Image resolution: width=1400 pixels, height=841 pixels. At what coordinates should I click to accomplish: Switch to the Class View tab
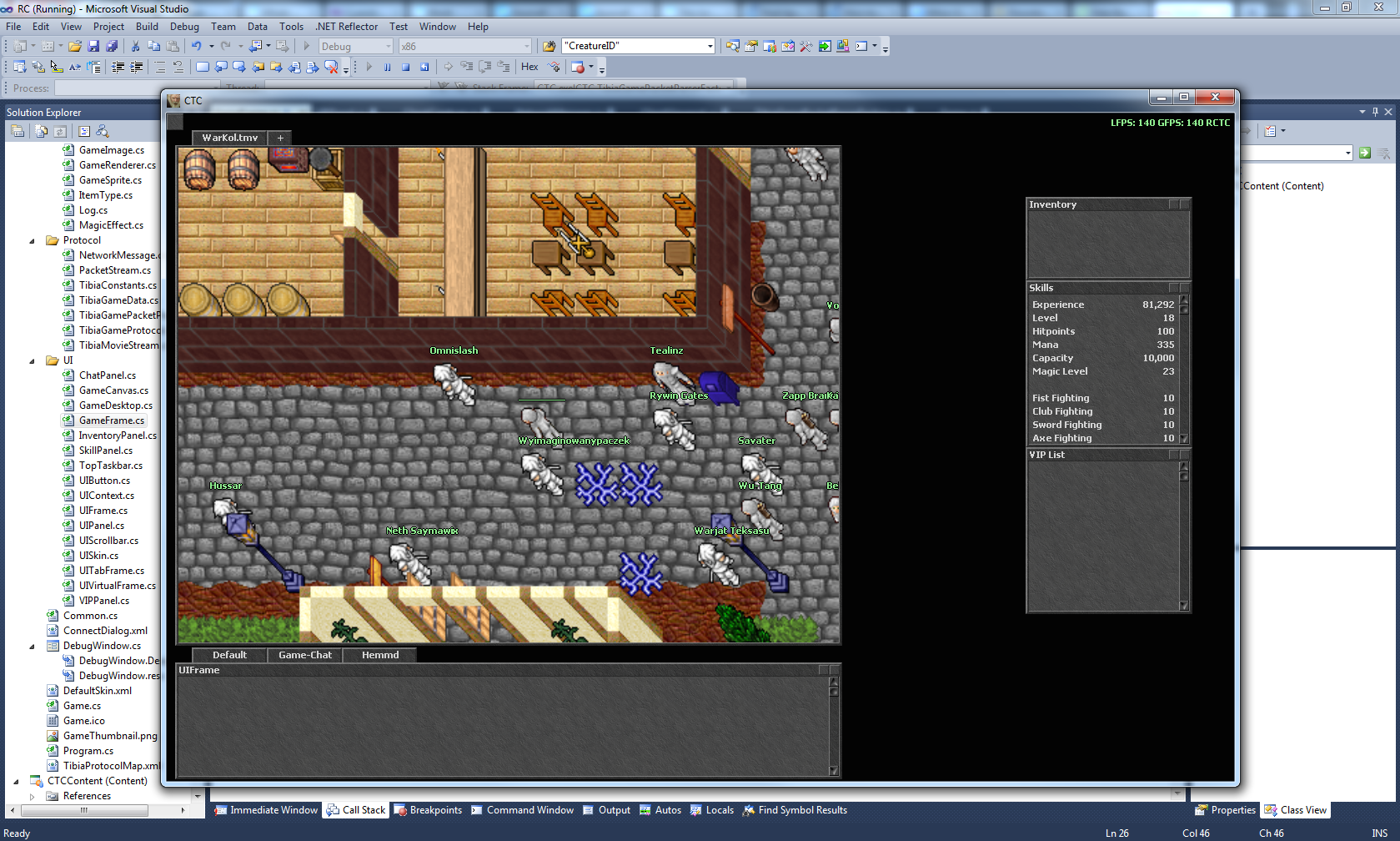pos(1296,810)
